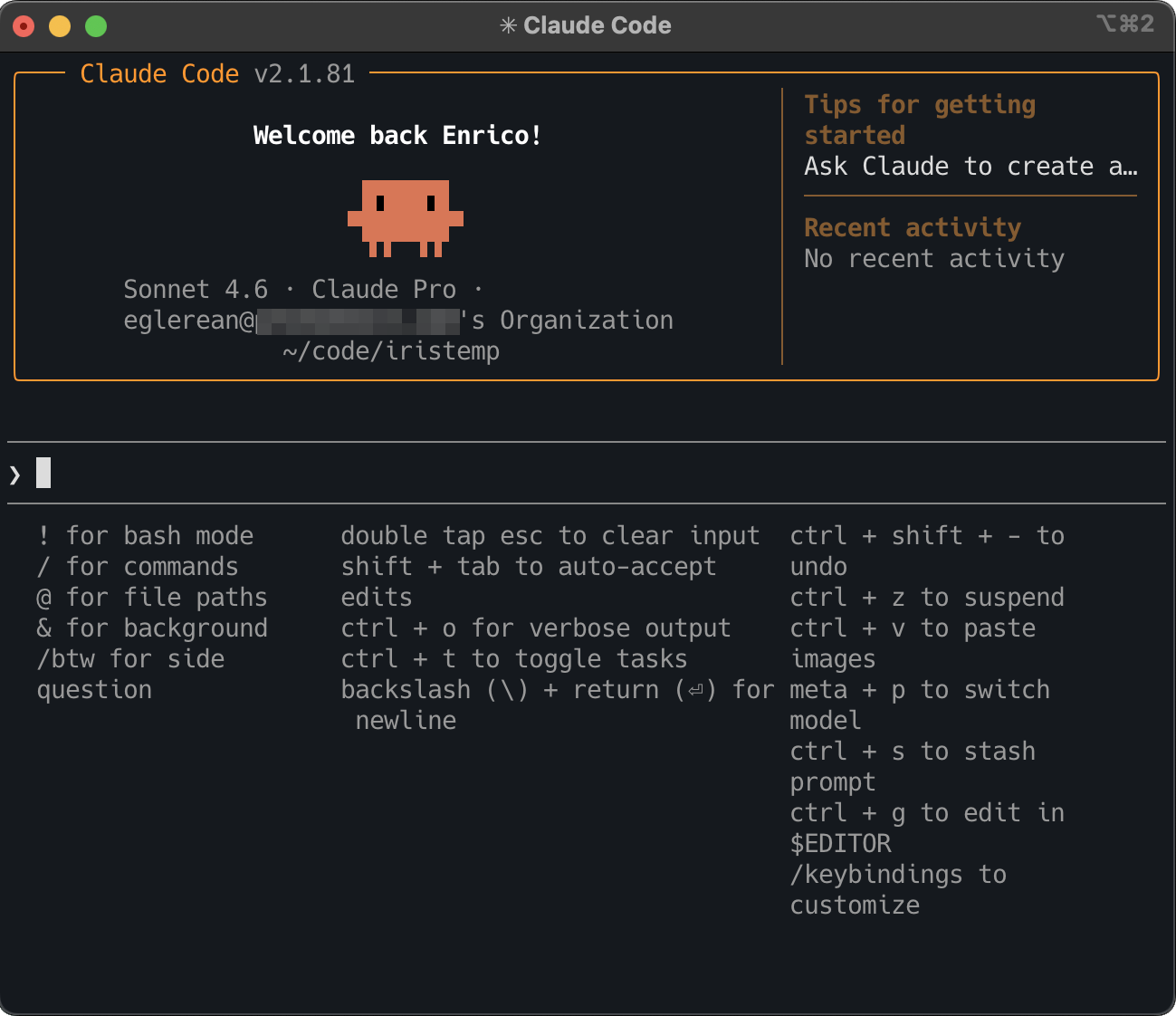Click the option-command-2 shortcut indicator

click(x=1125, y=24)
